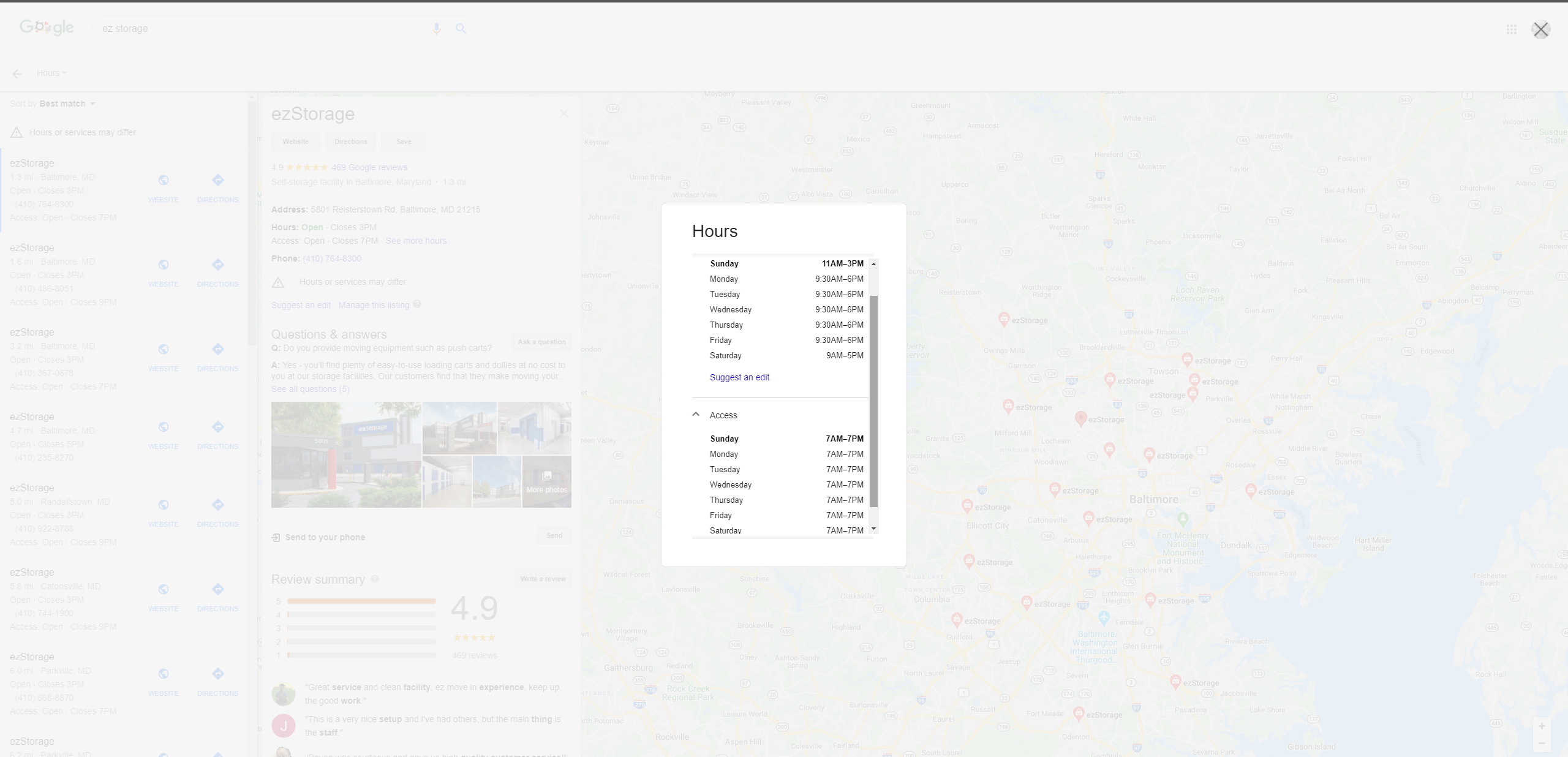Click the microphone voice search icon

click(x=436, y=29)
